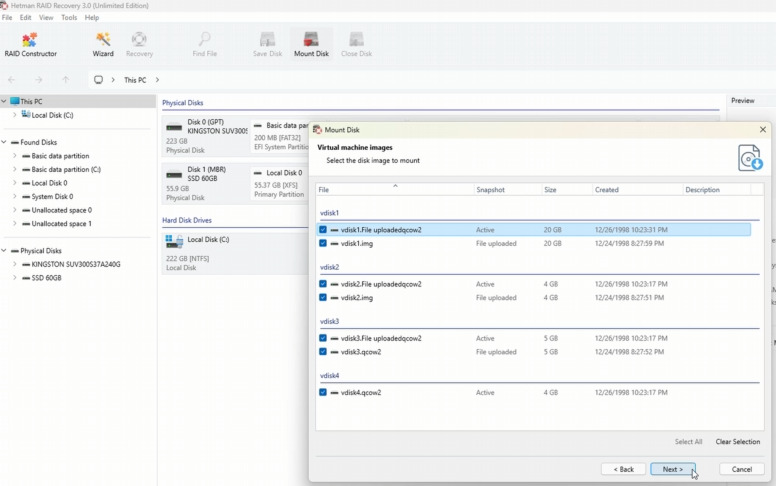Expand the Local Disk 0 tree node

point(14,183)
